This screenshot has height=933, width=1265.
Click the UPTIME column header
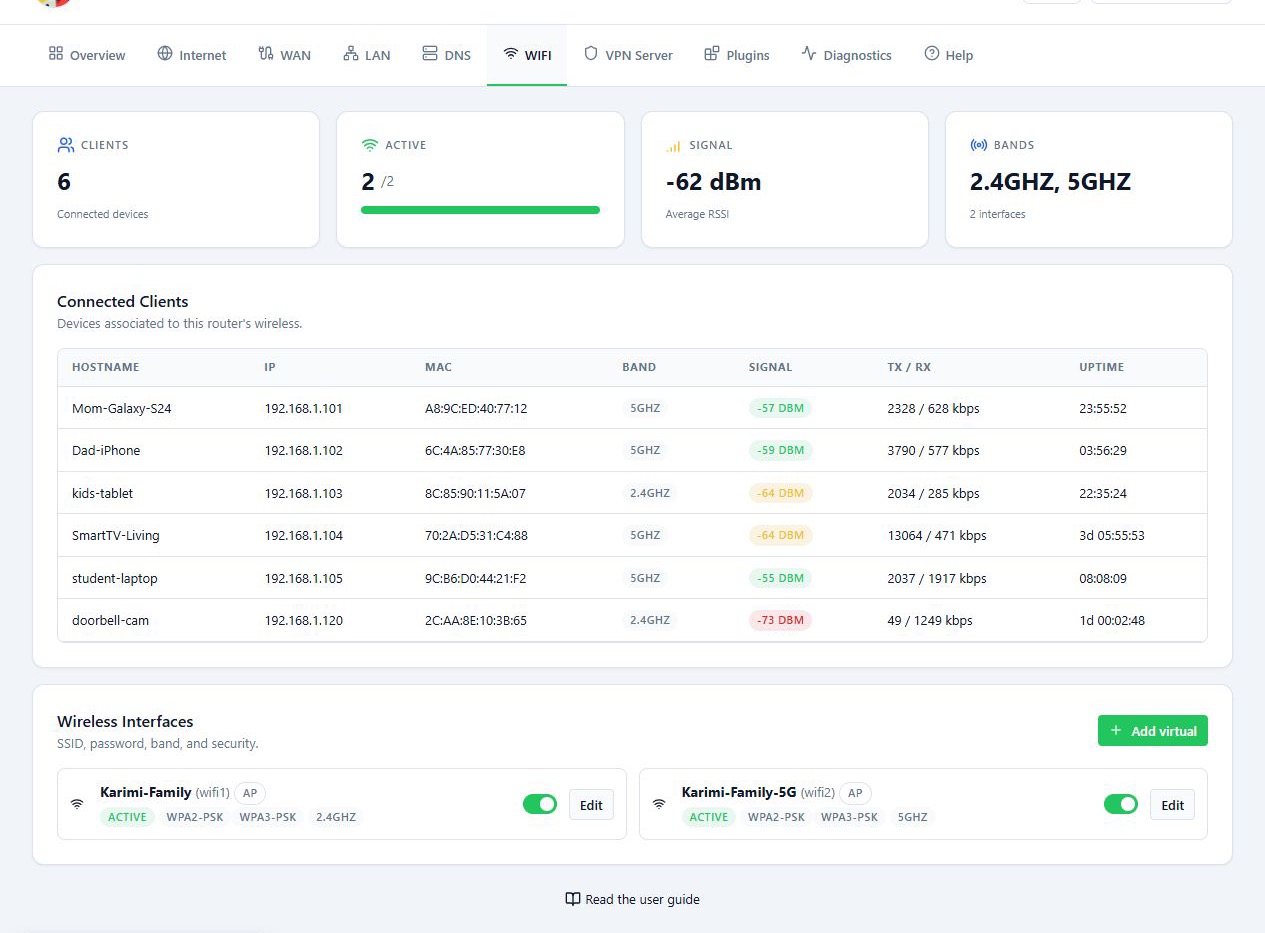[1102, 367]
